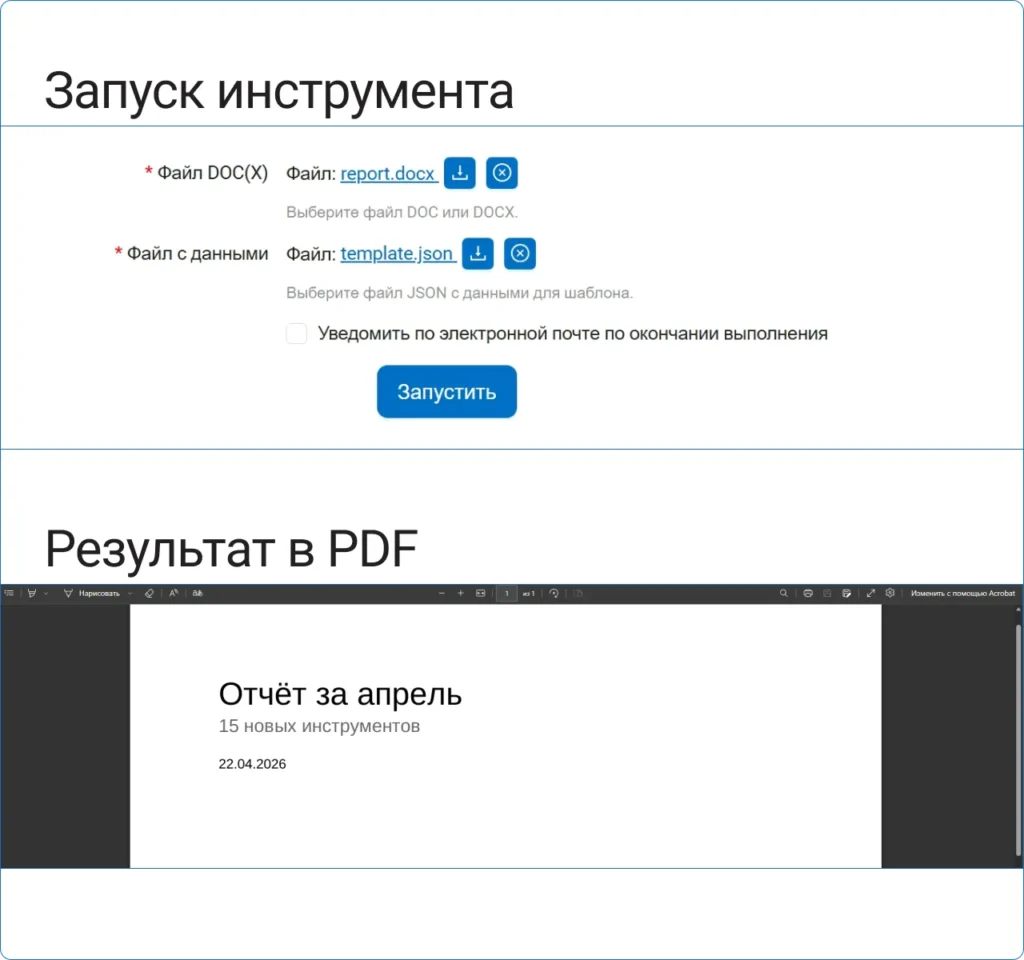Zoom in on the PDF
1024x960 pixels.
pyautogui.click(x=460, y=594)
